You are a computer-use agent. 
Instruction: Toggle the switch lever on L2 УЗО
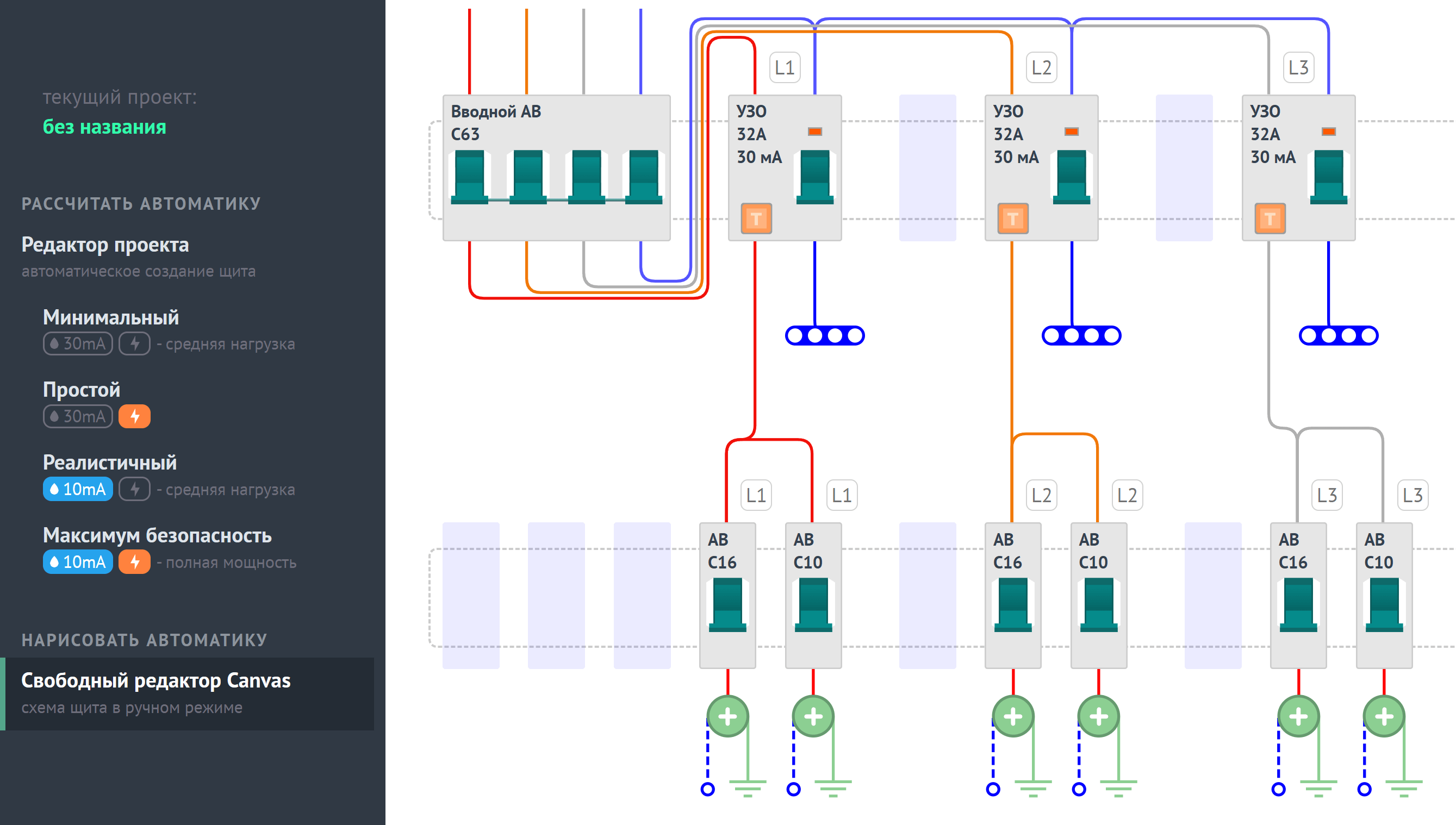coord(1071,177)
